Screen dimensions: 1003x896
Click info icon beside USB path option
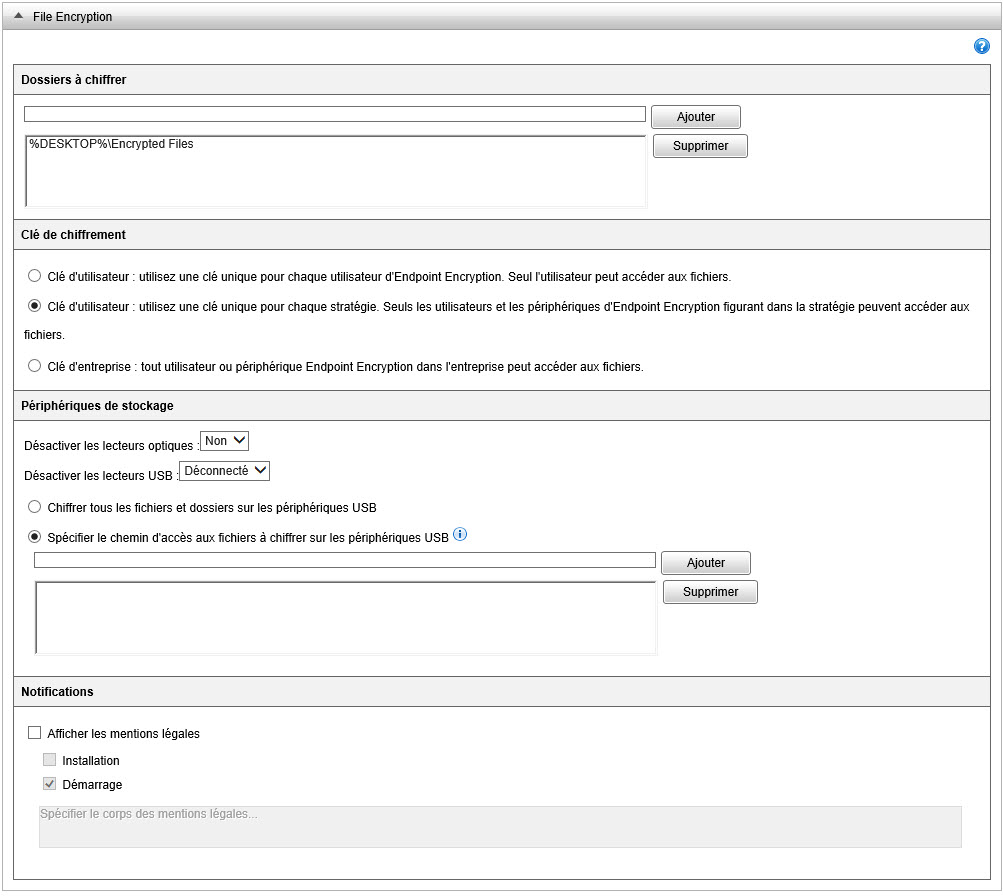(x=460, y=535)
